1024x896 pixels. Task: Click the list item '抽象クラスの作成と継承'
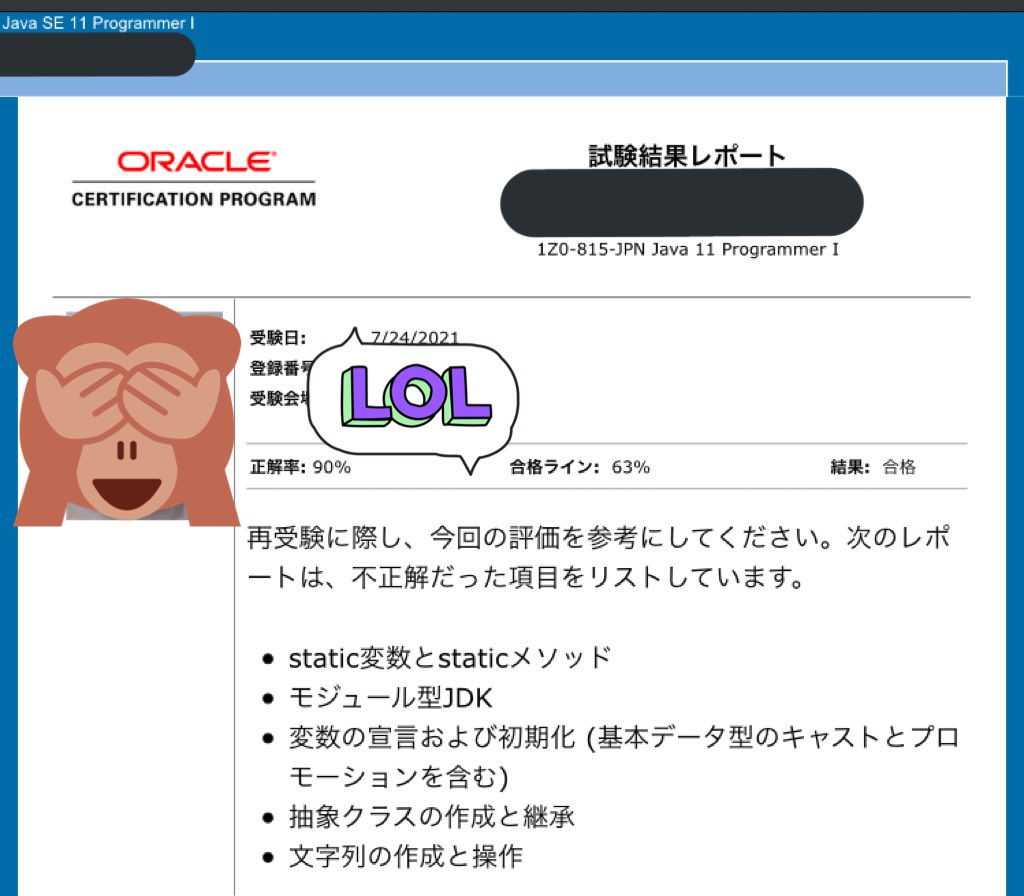point(432,816)
